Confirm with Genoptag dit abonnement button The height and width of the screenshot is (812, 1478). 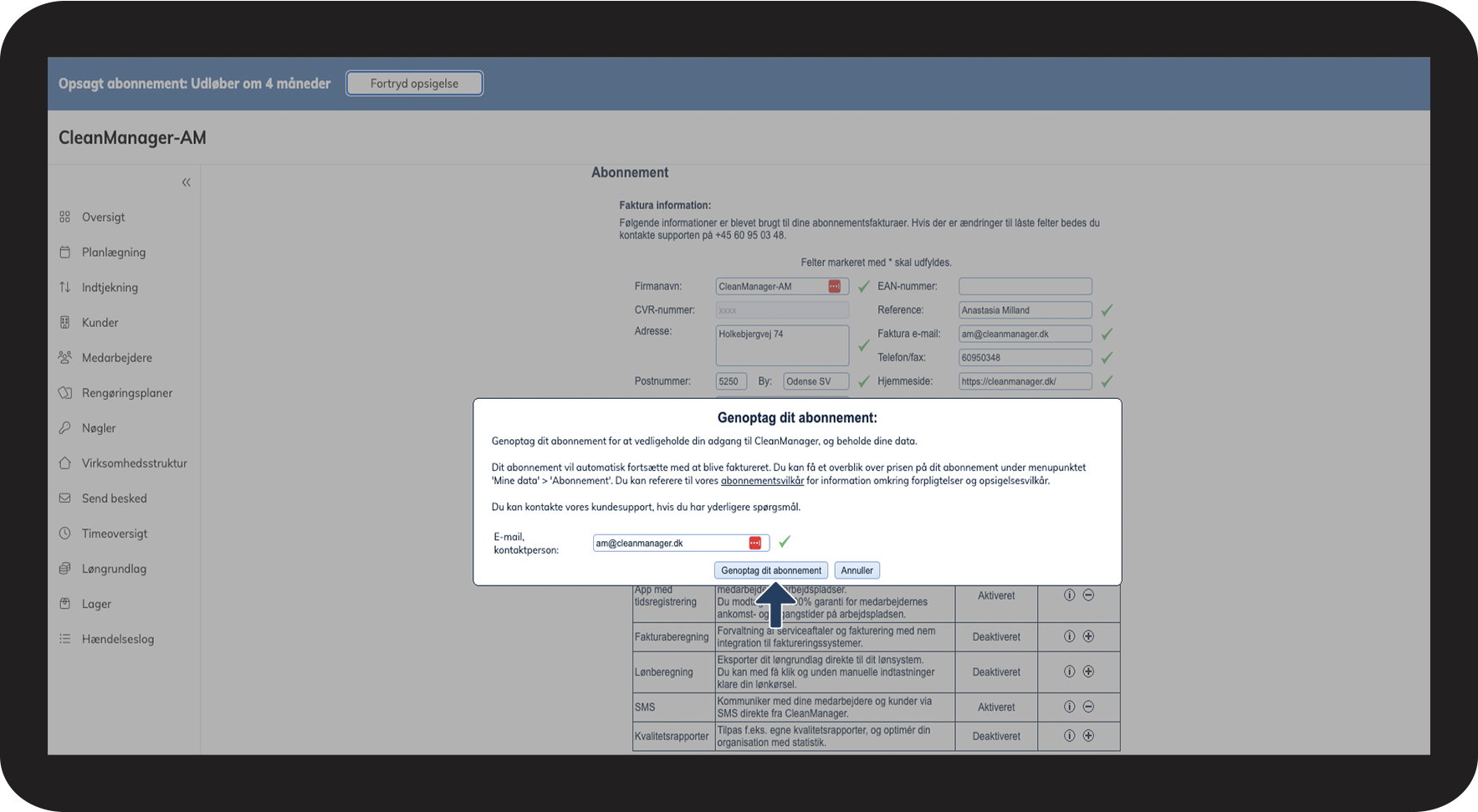(771, 570)
